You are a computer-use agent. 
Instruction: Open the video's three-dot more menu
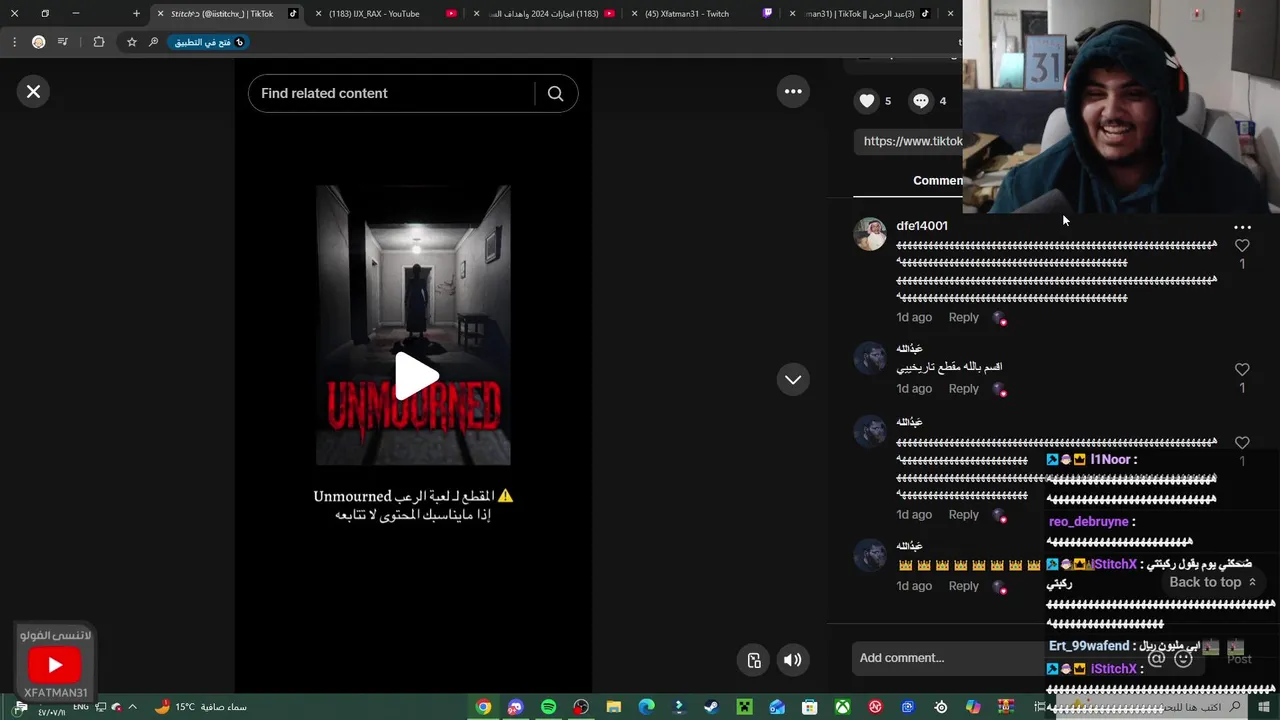click(793, 91)
